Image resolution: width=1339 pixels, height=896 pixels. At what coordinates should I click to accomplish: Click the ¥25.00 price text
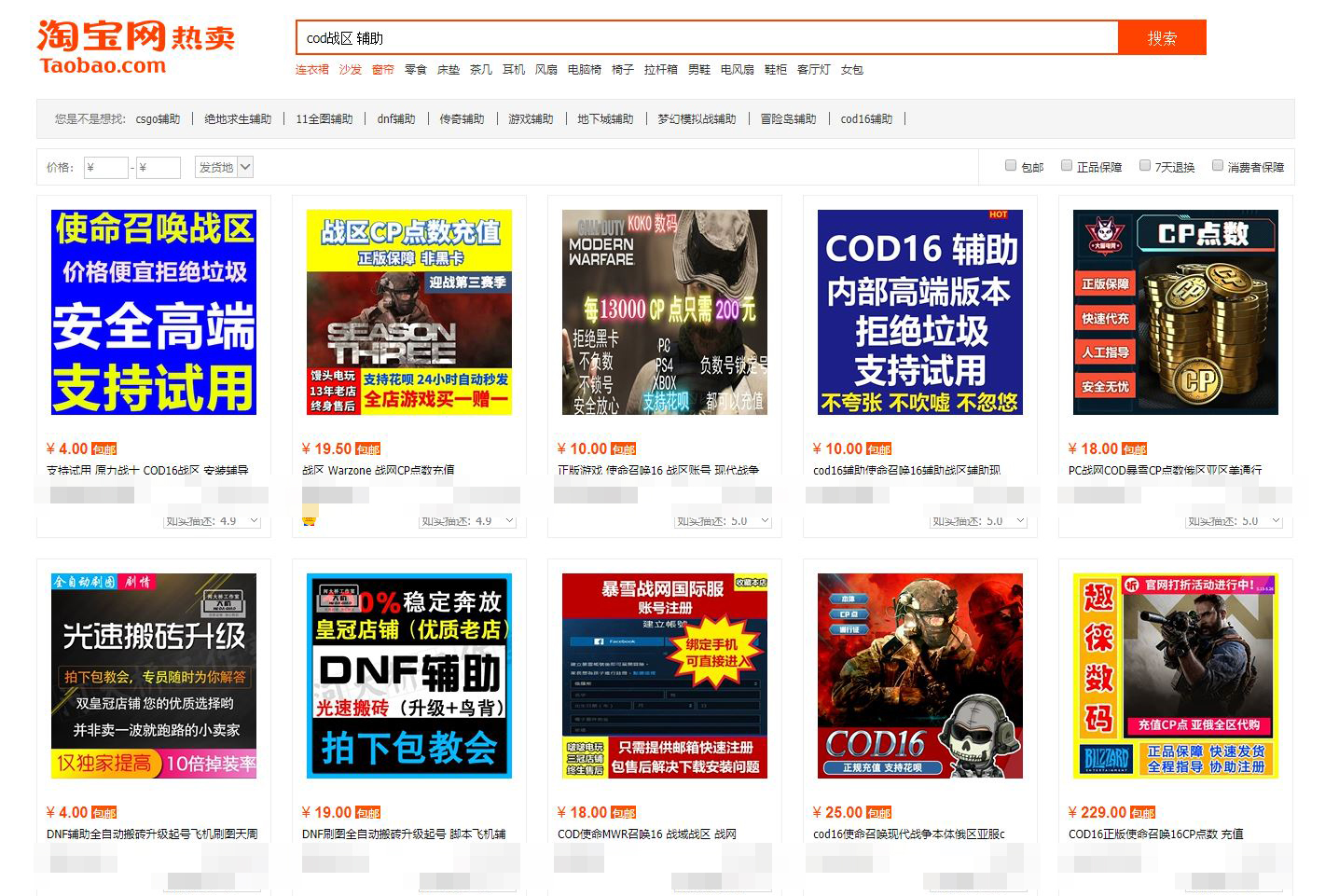coord(837,813)
